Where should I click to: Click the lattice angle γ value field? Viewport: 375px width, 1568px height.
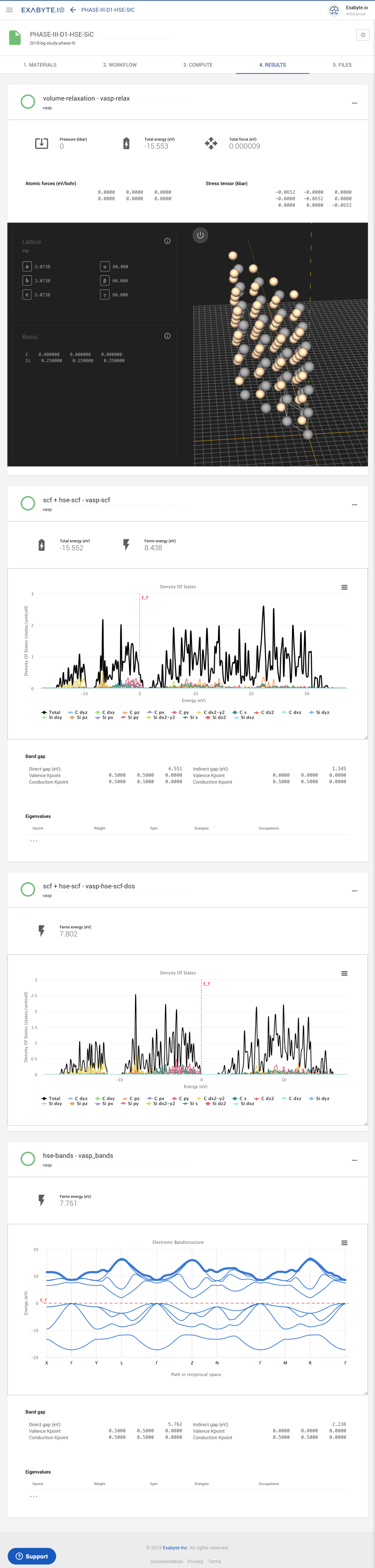point(120,295)
